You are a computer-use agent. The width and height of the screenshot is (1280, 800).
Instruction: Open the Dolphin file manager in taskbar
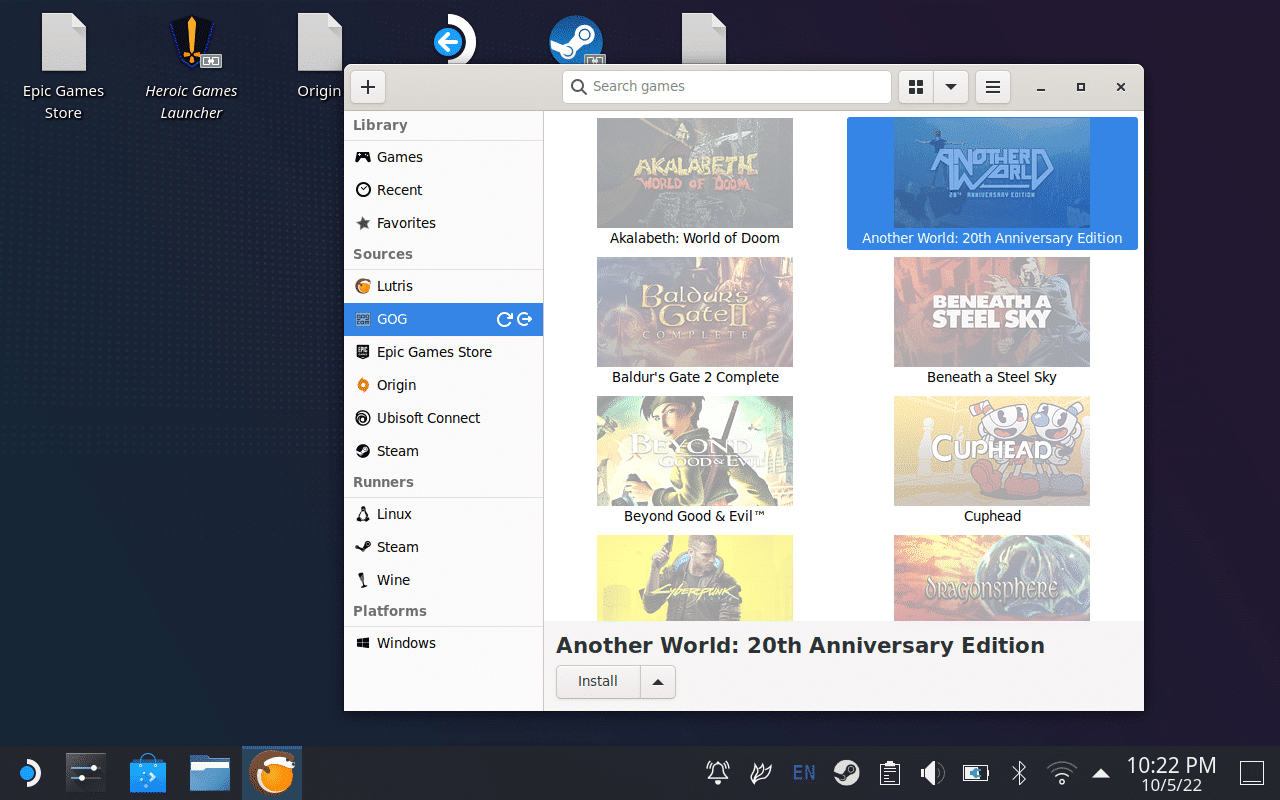210,773
